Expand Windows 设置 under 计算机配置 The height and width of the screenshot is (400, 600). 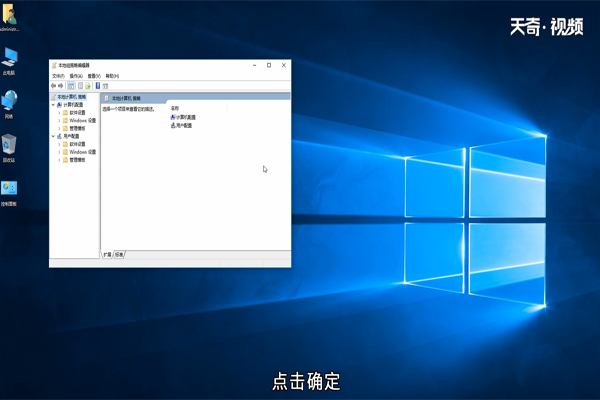59,121
